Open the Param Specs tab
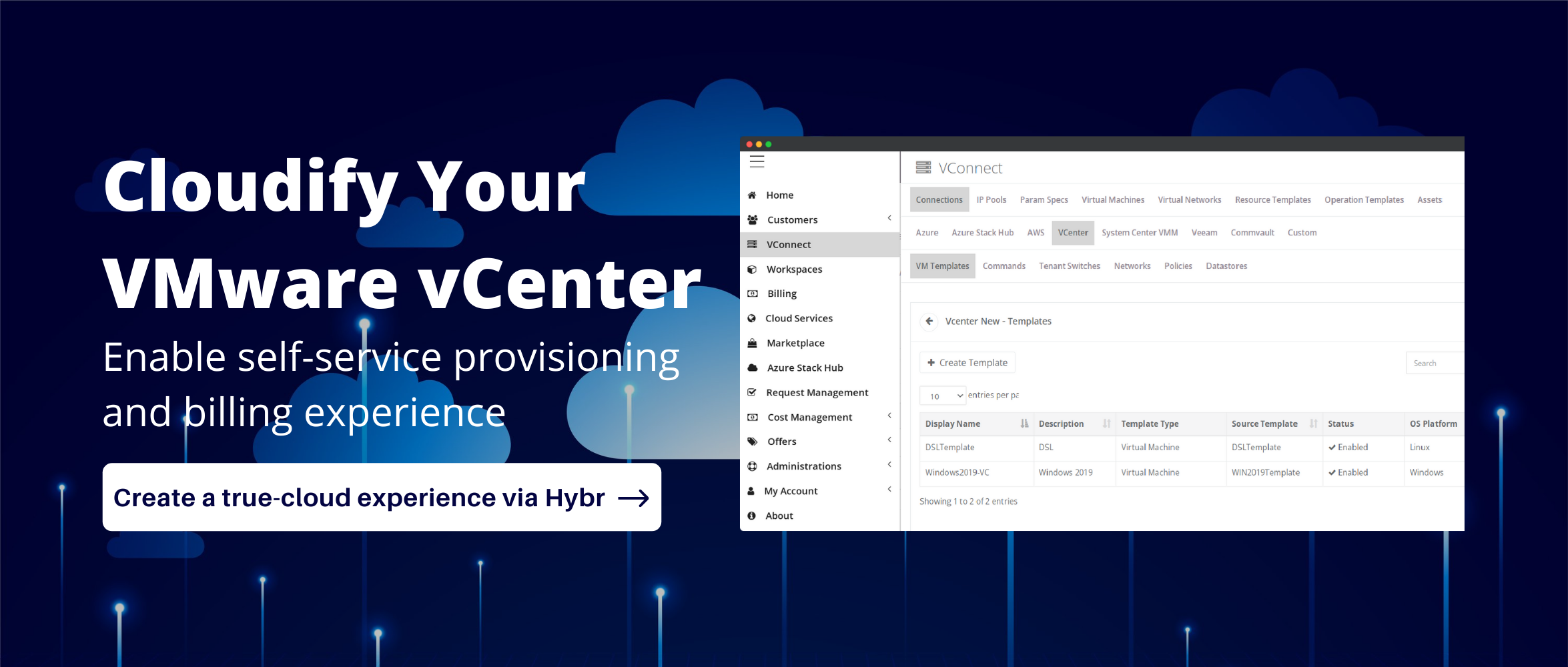This screenshot has width=1568, height=667. tap(1044, 200)
